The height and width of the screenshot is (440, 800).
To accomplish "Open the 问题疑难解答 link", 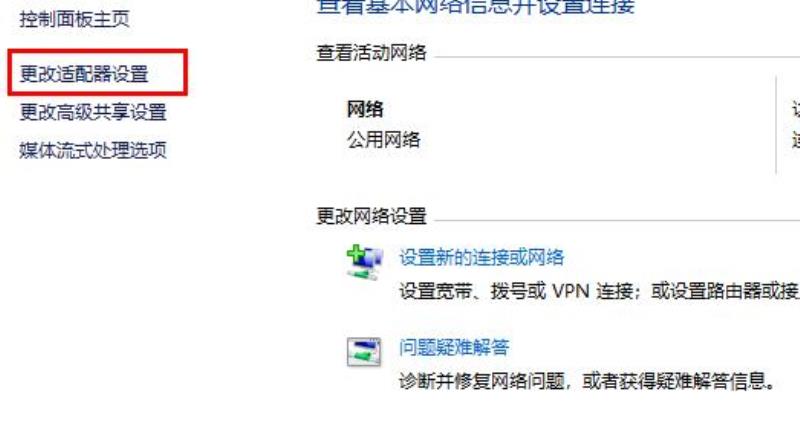I will [454, 348].
